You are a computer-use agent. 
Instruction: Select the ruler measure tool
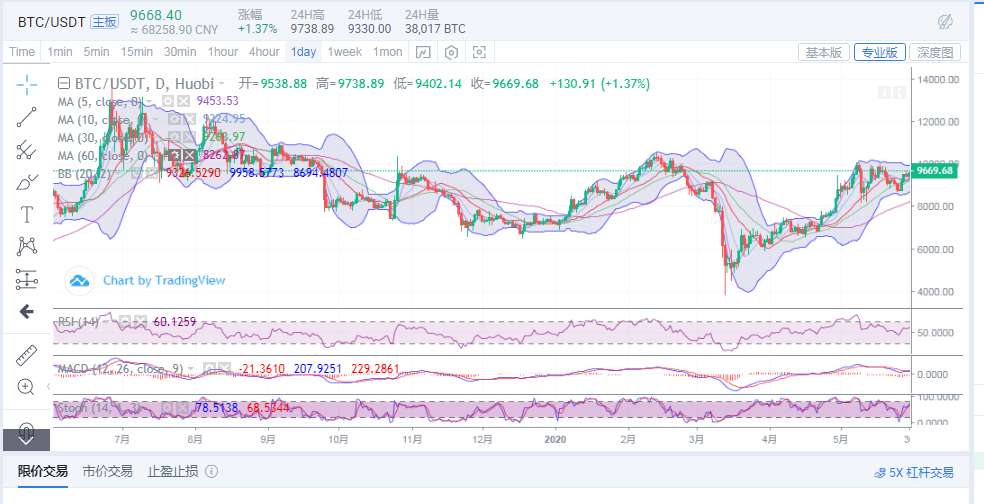[26, 356]
